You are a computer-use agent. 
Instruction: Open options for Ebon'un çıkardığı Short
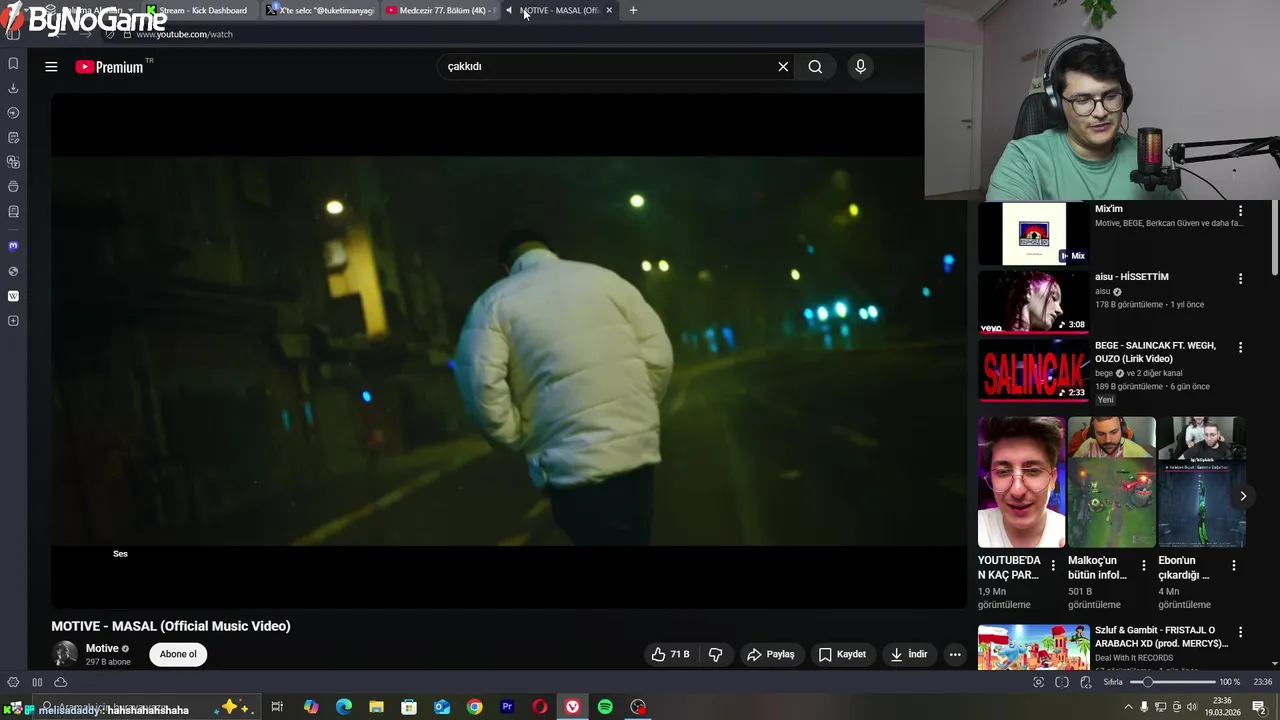1233,565
